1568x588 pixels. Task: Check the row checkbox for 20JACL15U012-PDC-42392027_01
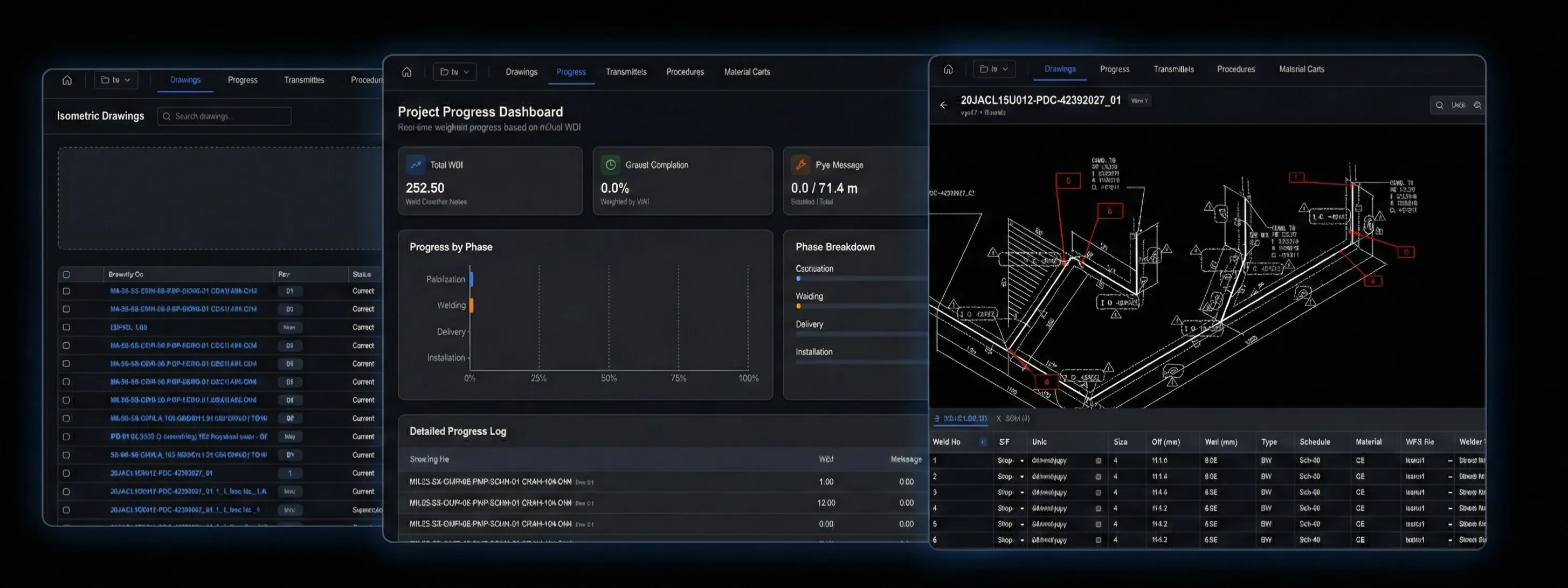tap(66, 473)
